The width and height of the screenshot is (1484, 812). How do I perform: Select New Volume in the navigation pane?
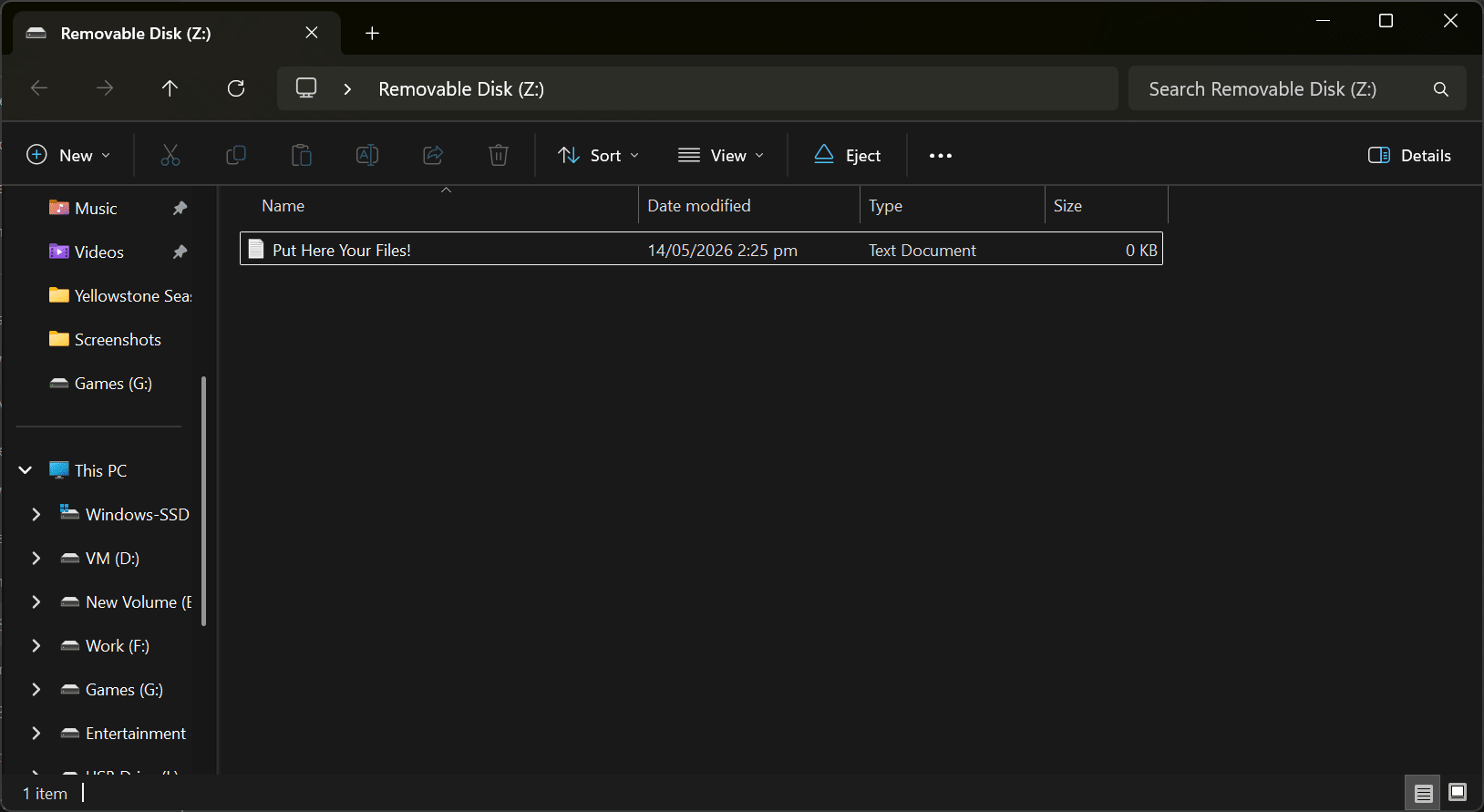139,602
